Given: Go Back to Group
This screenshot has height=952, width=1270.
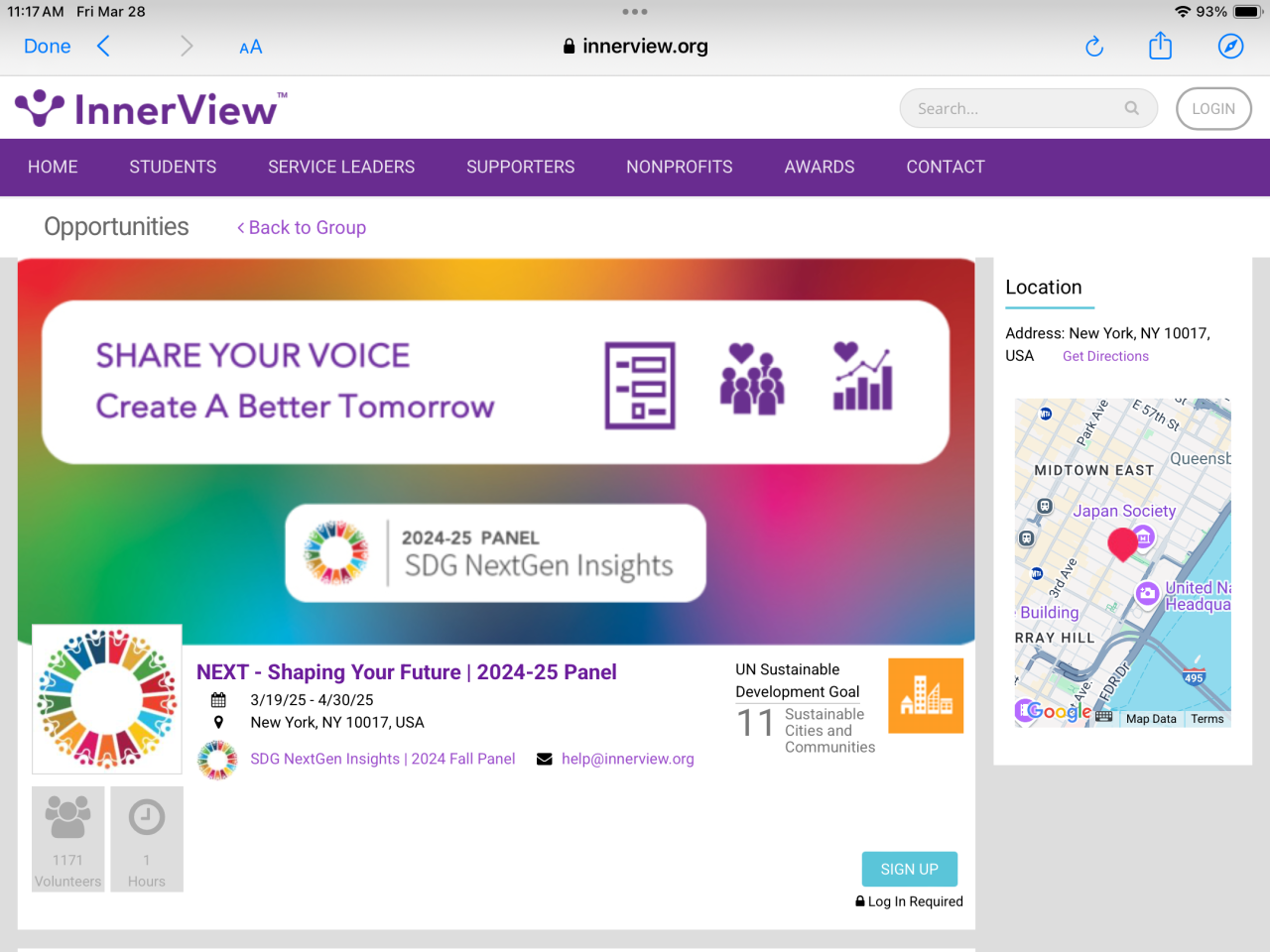Looking at the screenshot, I should (x=302, y=227).
